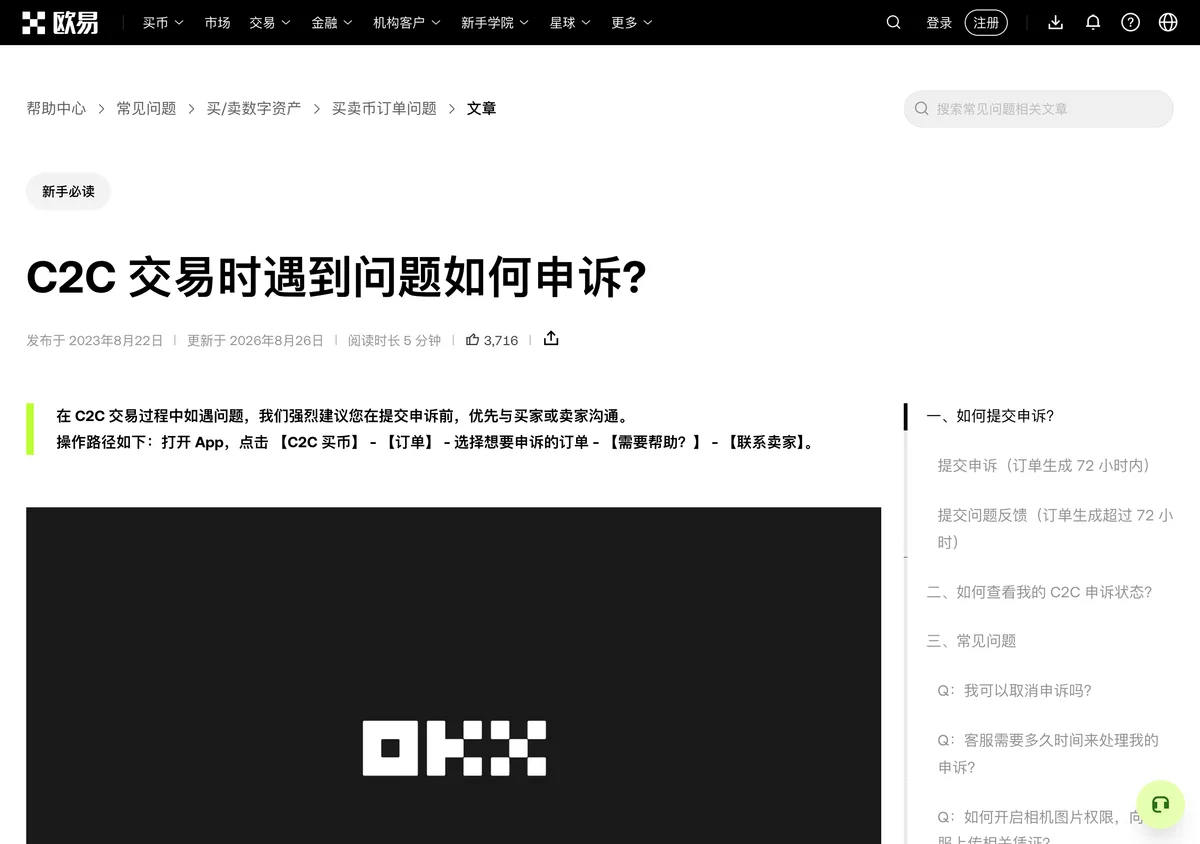
Task: Jump to Q：客服需要多久时间来处理我的申诉？
Action: [x=1048, y=753]
